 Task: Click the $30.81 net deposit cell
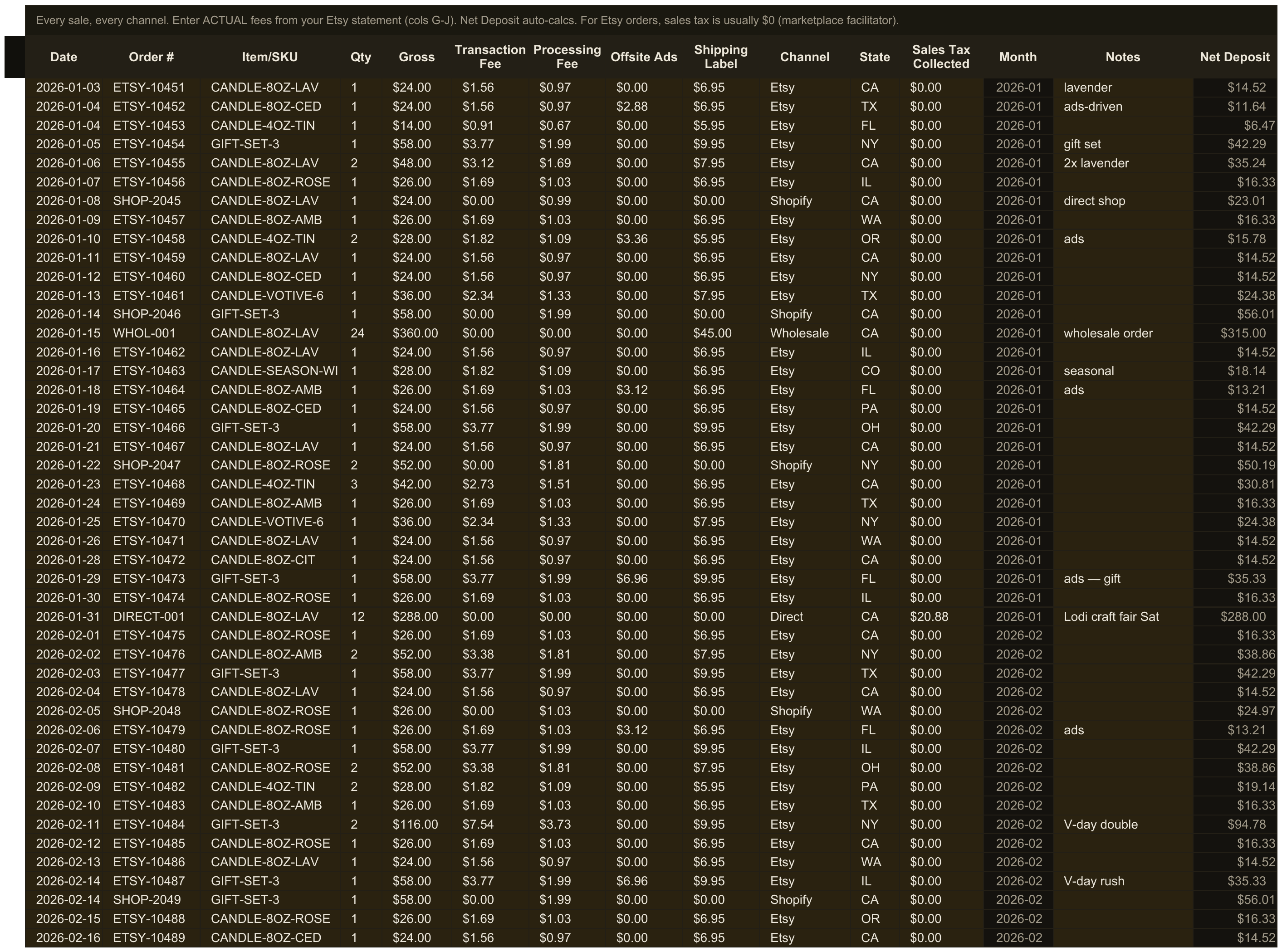coord(1235,484)
